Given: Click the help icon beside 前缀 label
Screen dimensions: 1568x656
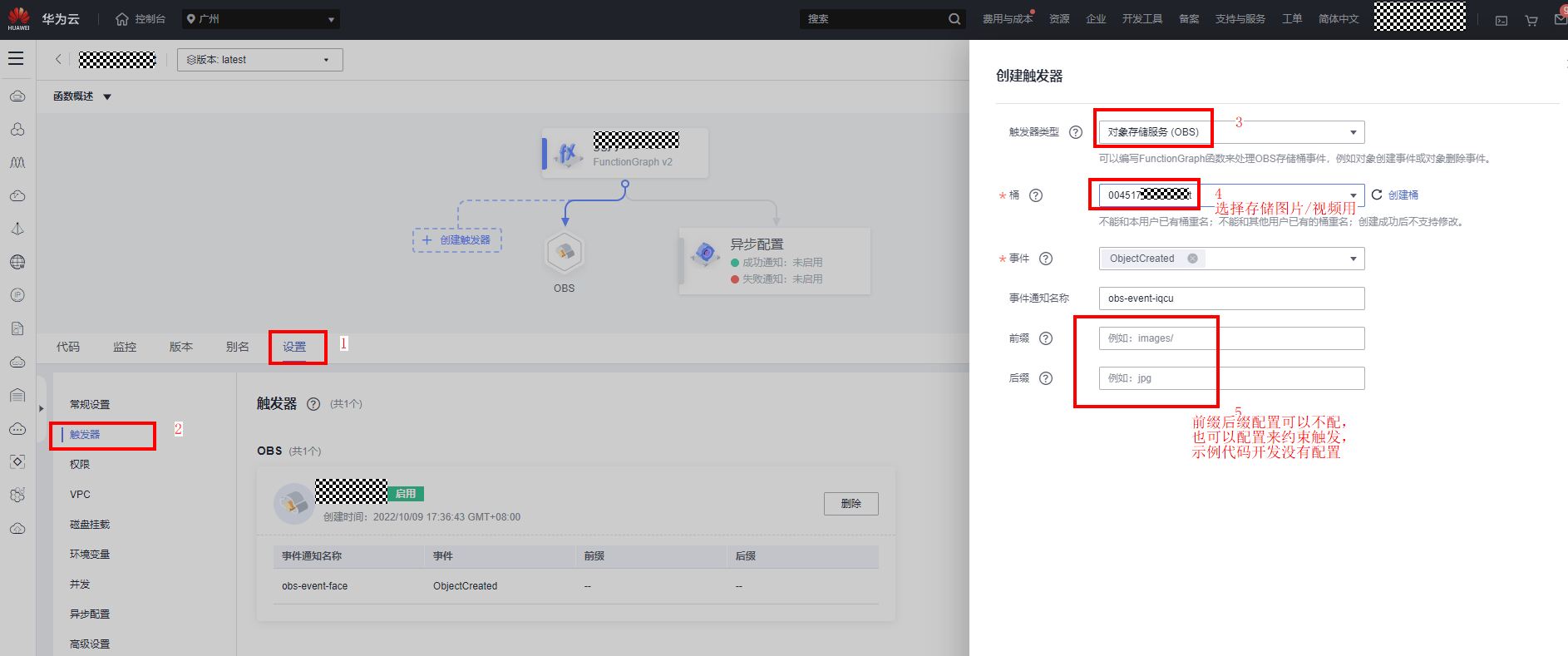Looking at the screenshot, I should coord(1046,338).
